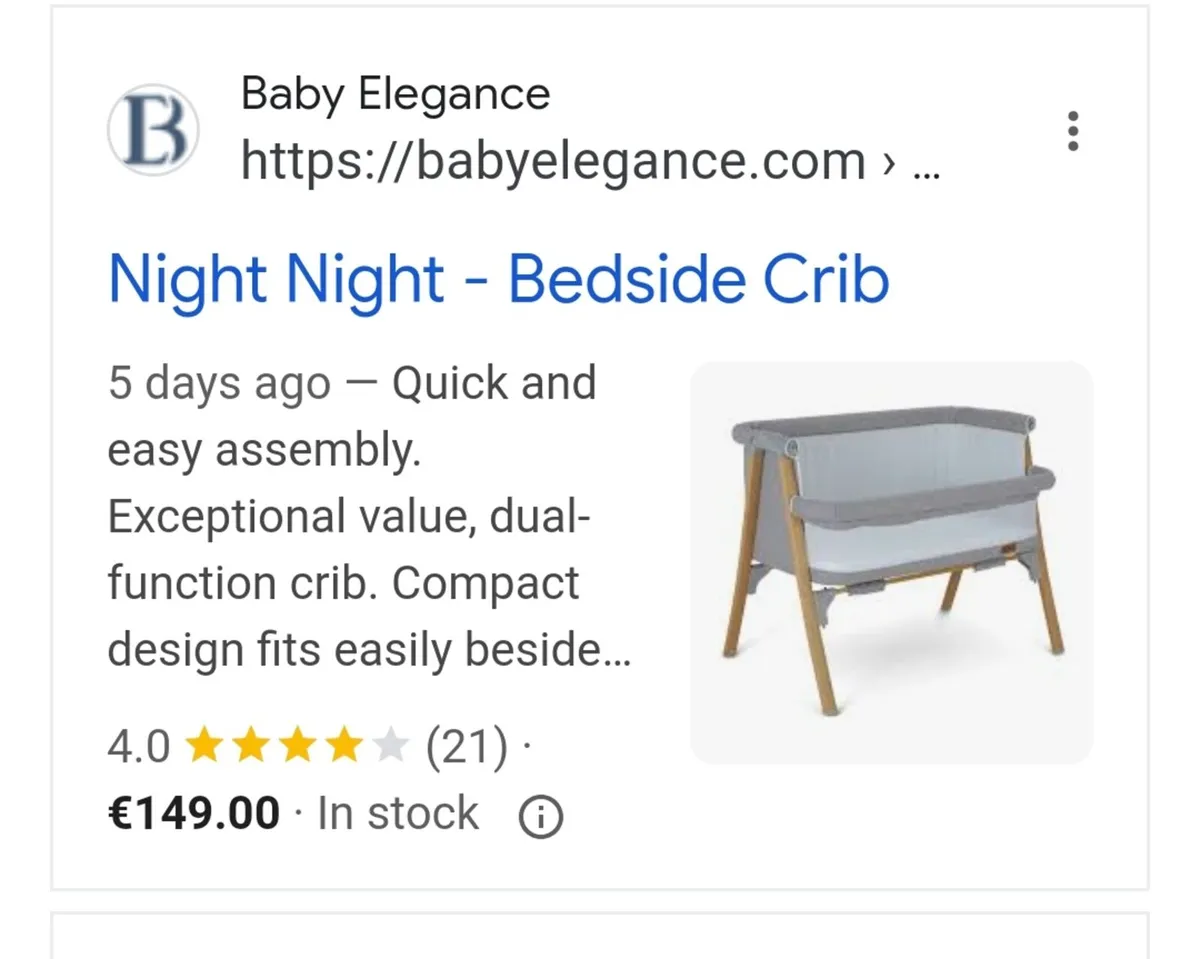Click the "5 days ago" date text
Screen dimensions: 1200x959
coord(219,384)
